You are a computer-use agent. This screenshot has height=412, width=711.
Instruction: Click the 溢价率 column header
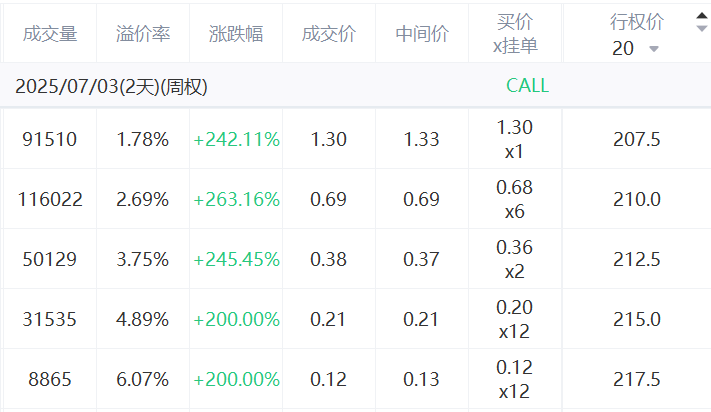(143, 34)
